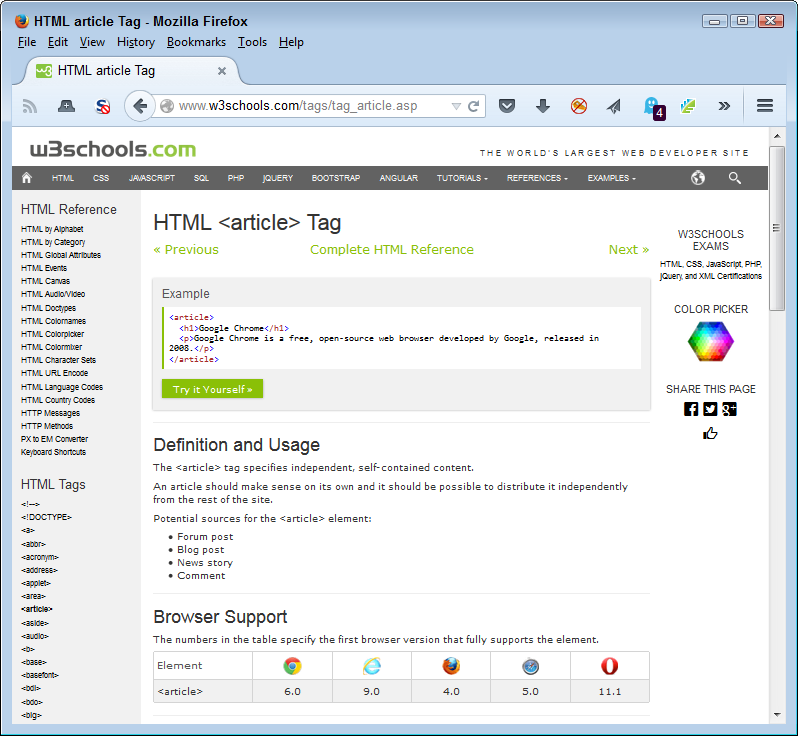The height and width of the screenshot is (736, 798).
Task: Close the HTML article Tag tab
Action: coord(222,71)
